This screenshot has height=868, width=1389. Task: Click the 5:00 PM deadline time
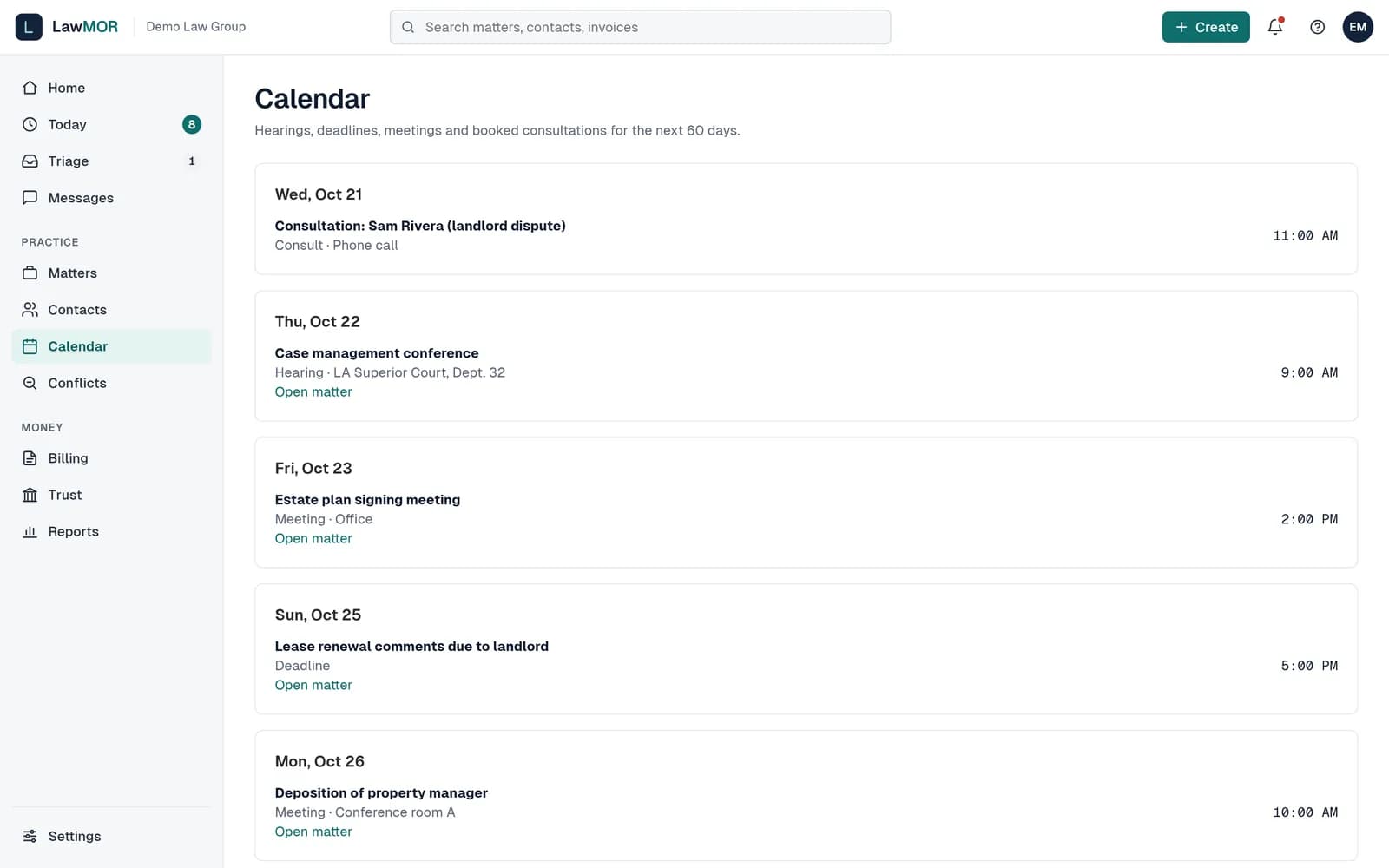point(1309,666)
